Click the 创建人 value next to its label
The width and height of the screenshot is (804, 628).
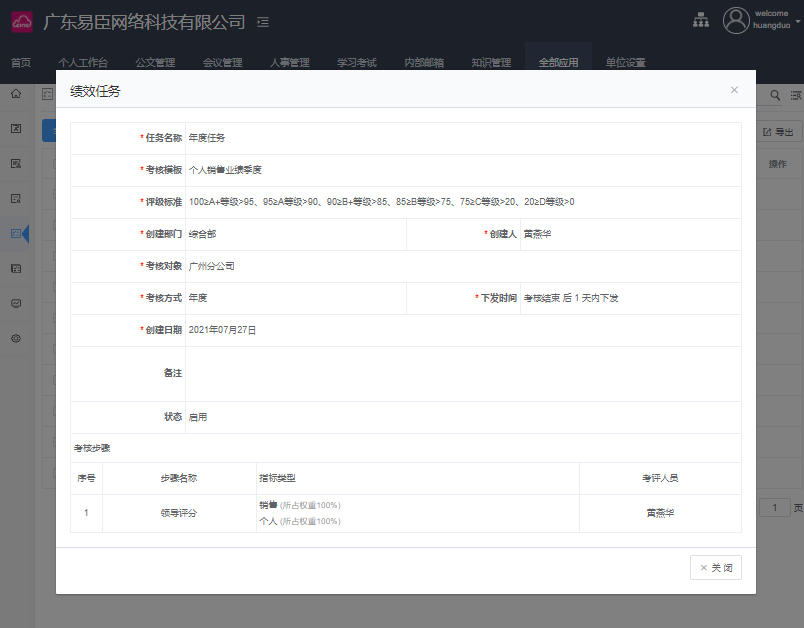[537, 234]
